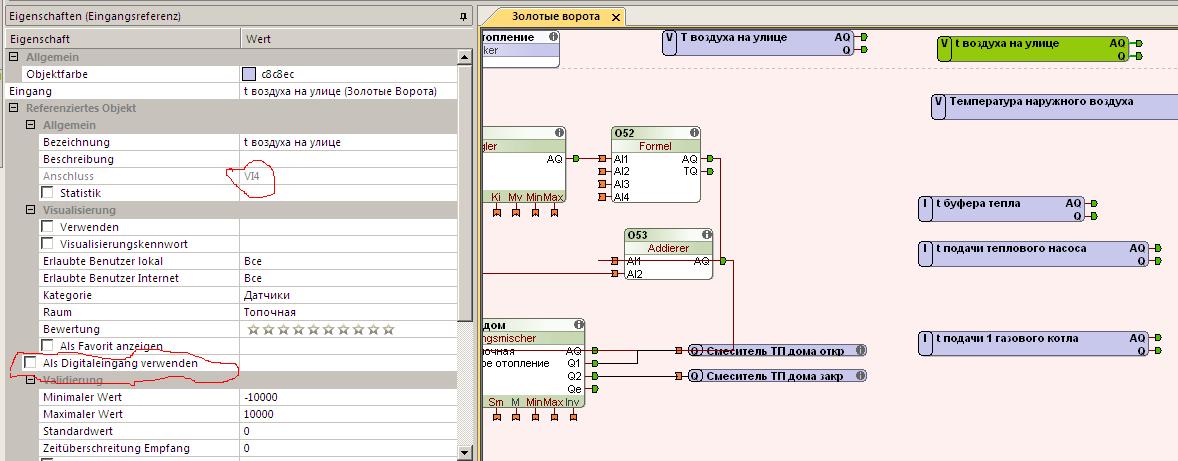Click the info icon on Addierer block O53
Viewport: 1178px width, 461px height.
click(x=705, y=235)
